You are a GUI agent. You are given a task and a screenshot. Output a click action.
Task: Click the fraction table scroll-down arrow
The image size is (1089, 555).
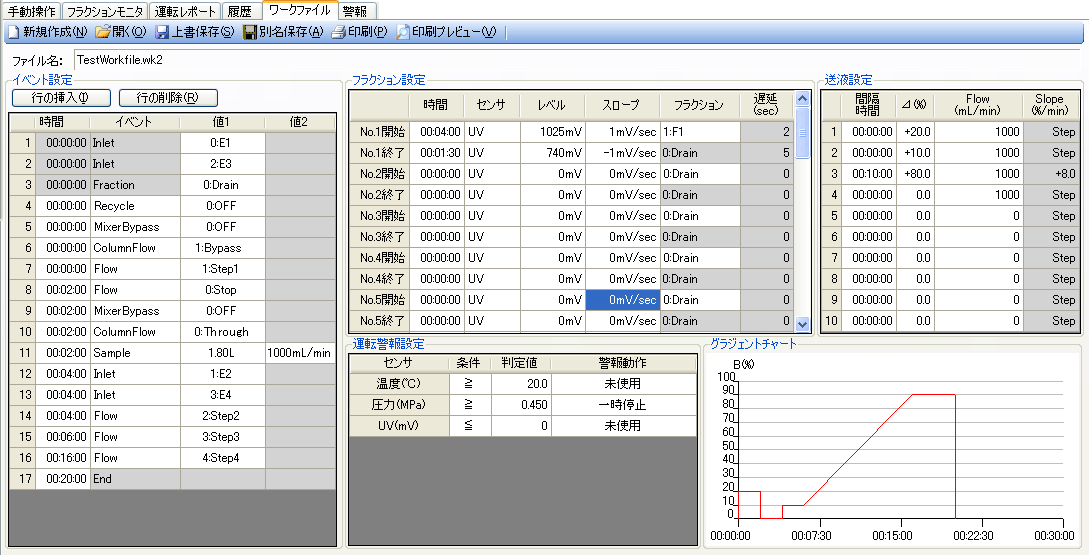point(803,324)
